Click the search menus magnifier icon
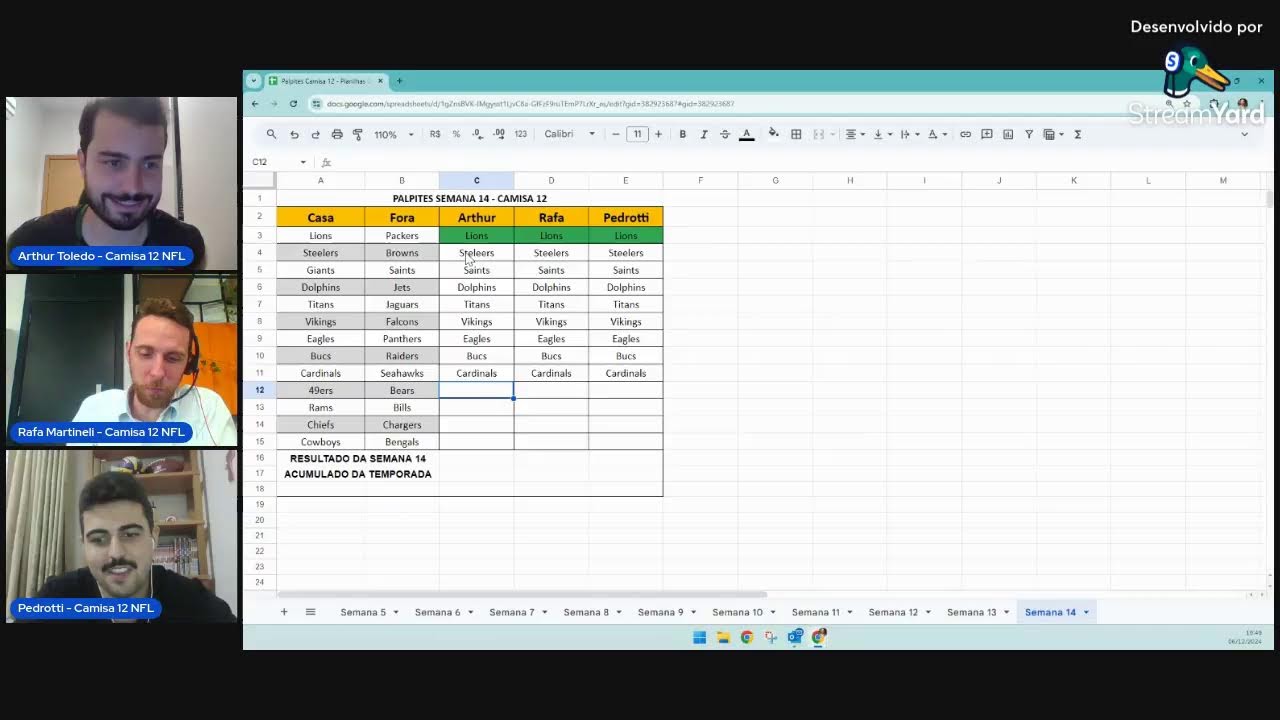The width and height of the screenshot is (1280, 720). coord(271,134)
